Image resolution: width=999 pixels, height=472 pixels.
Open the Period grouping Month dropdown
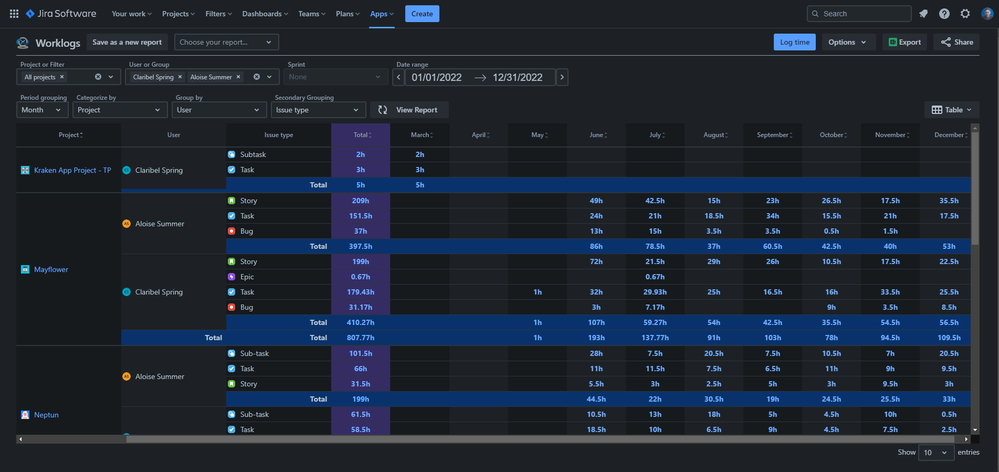42,110
